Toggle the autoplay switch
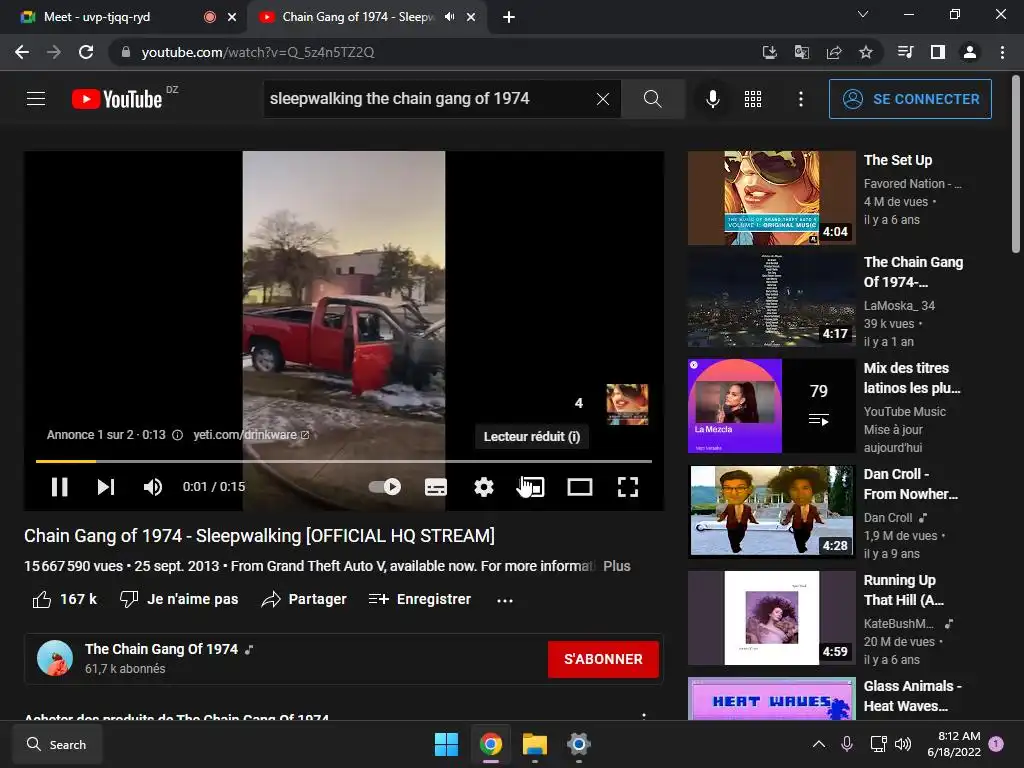The width and height of the screenshot is (1024, 768). 385,487
